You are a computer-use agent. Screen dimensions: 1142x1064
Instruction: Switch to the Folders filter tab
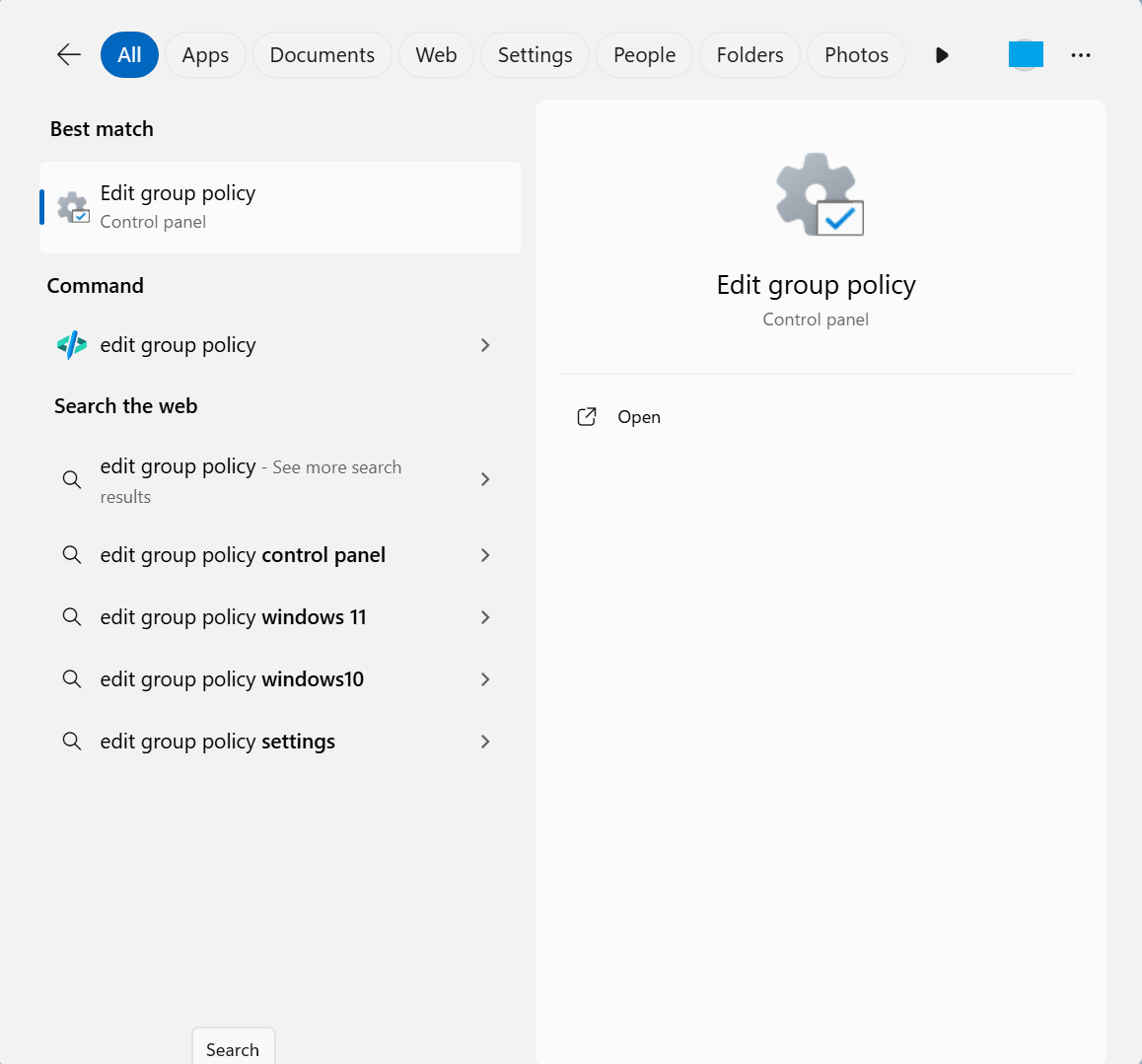[x=750, y=54]
